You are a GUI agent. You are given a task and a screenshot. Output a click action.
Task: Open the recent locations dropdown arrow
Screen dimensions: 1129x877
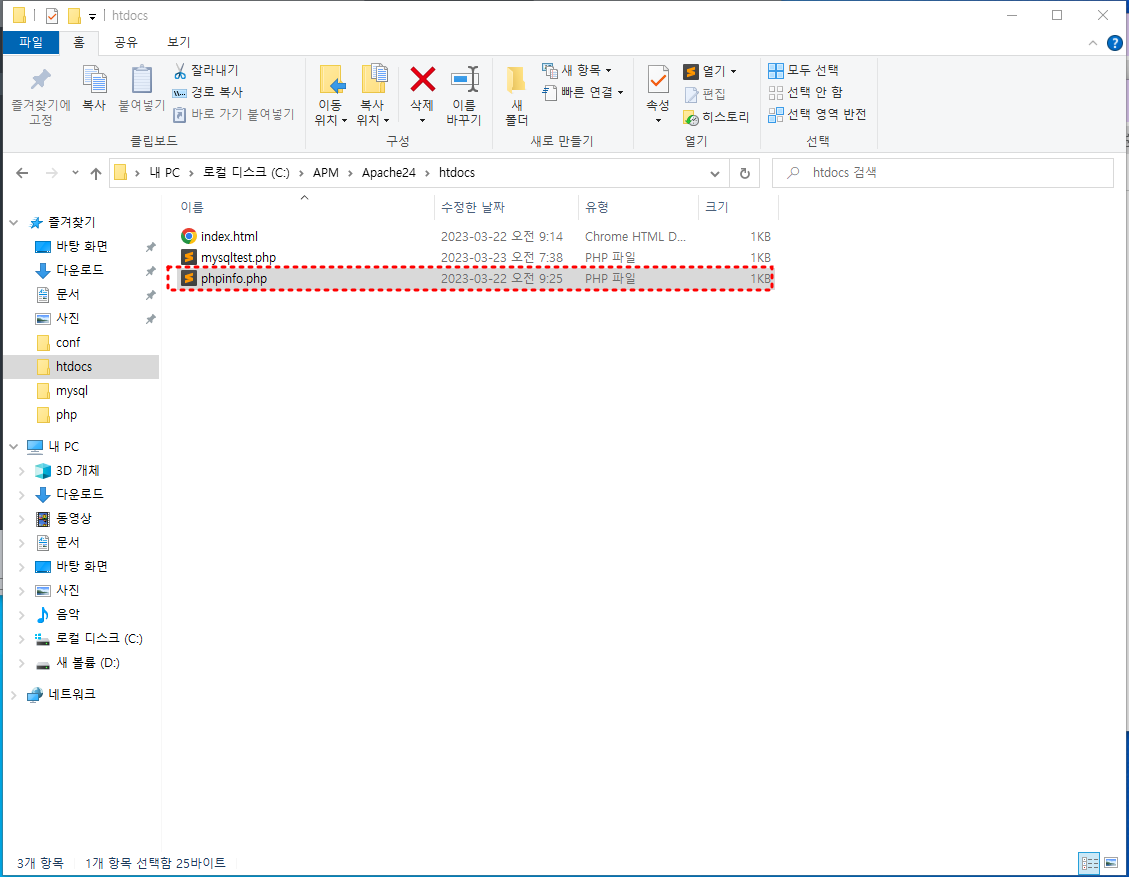pyautogui.click(x=76, y=173)
